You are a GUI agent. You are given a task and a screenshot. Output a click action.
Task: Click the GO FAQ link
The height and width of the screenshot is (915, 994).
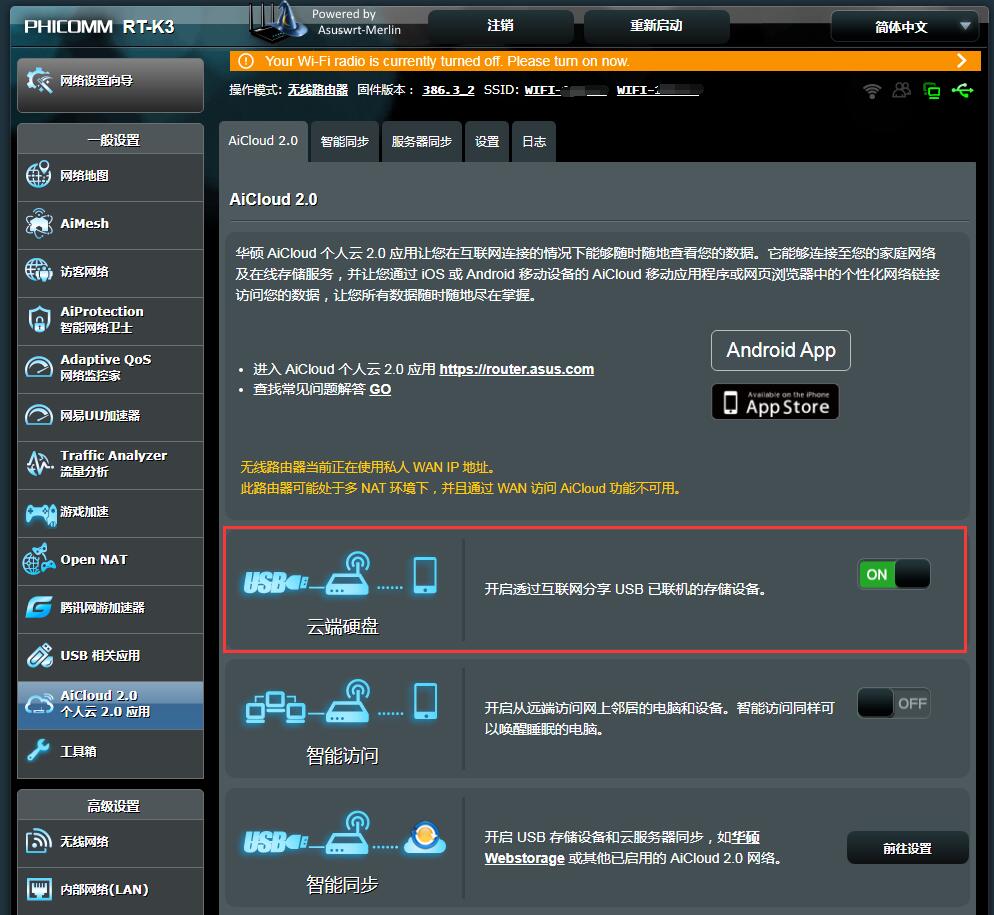click(380, 389)
